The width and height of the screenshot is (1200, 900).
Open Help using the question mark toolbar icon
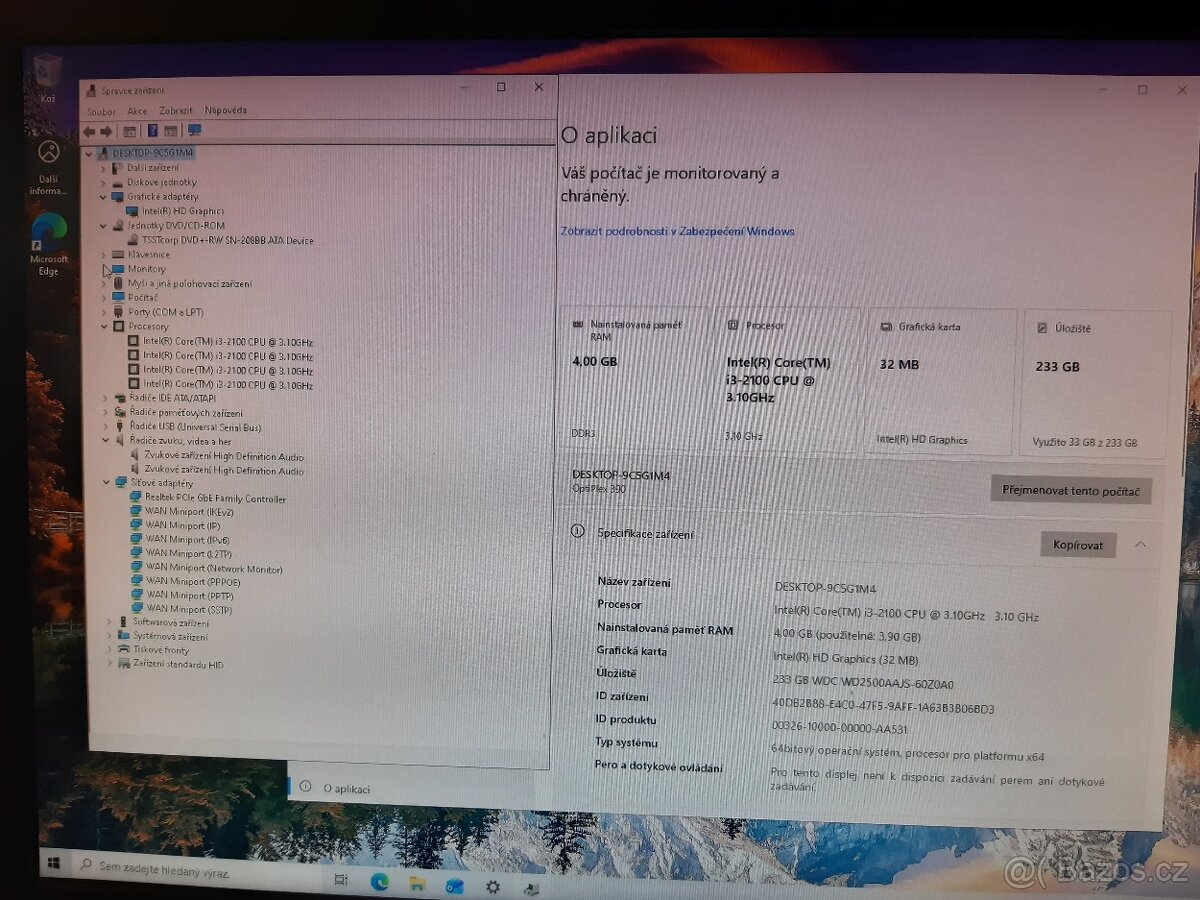coord(153,130)
